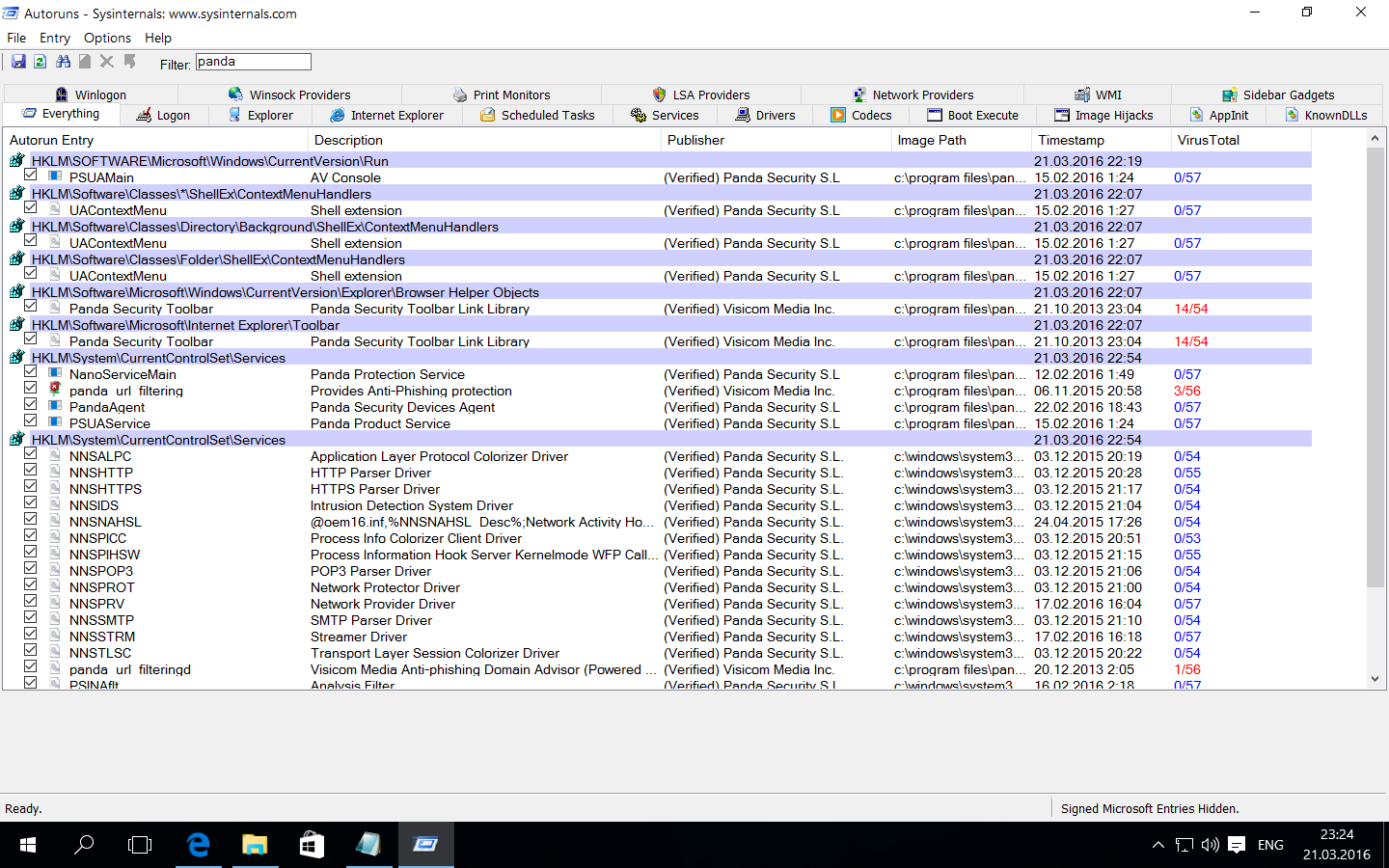
Task: Open Microsoft Edge from the taskbar
Action: 198,845
